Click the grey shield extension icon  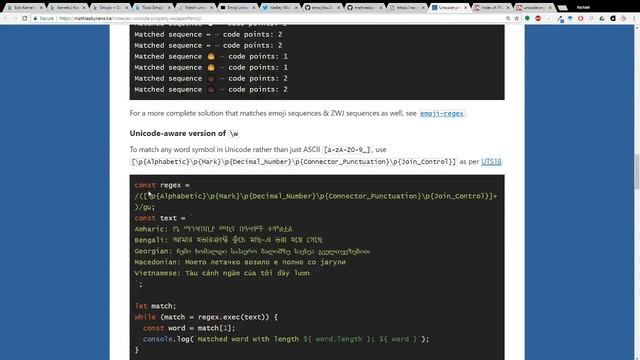coord(591,18)
